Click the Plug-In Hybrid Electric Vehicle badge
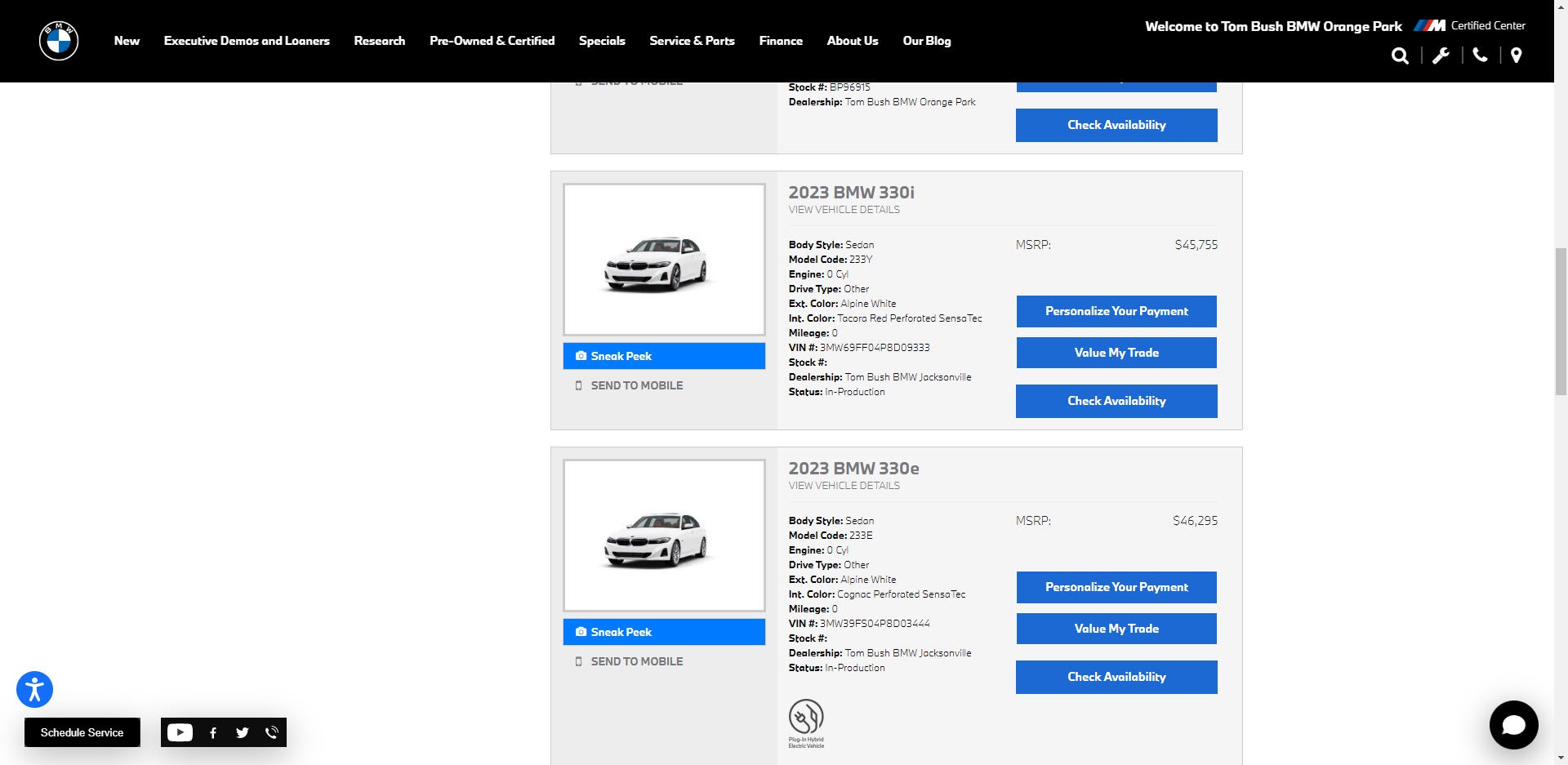Image resolution: width=1568 pixels, height=765 pixels. [x=806, y=723]
